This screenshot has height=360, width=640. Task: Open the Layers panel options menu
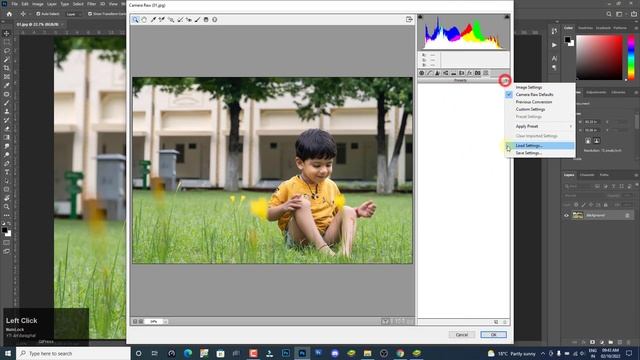coord(636,175)
